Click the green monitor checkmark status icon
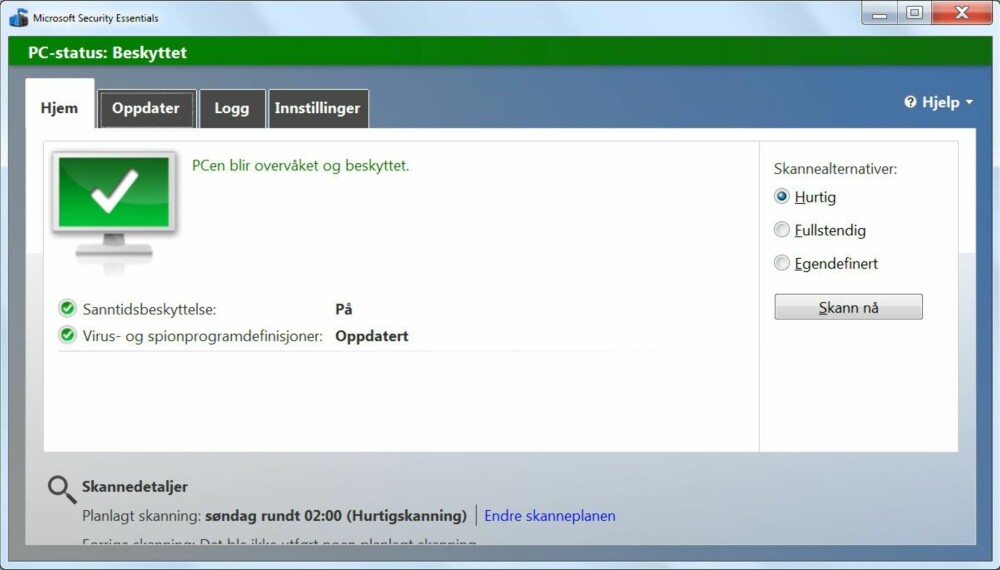1000x570 pixels. coord(114,212)
